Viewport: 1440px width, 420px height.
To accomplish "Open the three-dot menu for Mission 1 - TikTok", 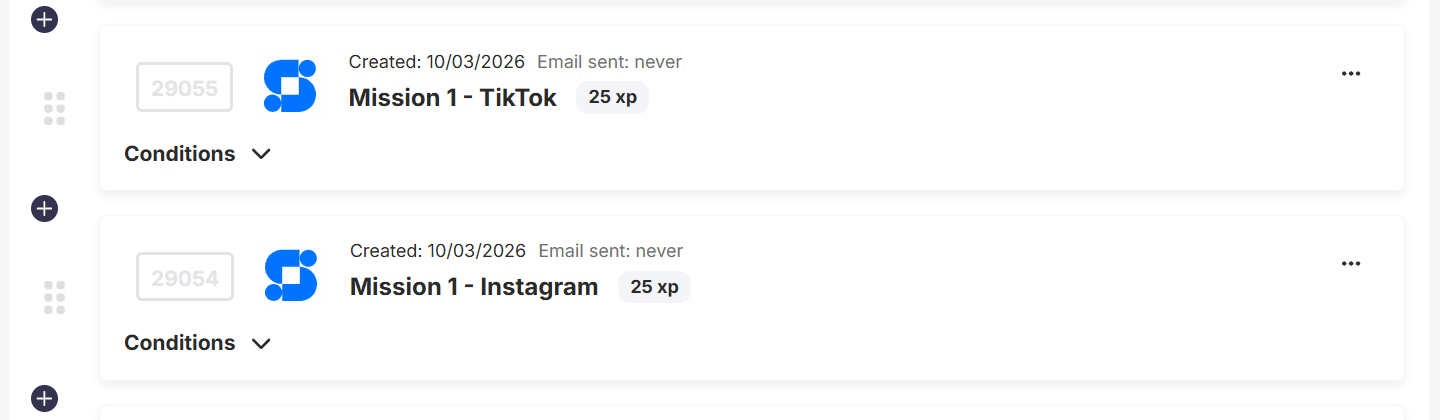I will pos(1351,74).
